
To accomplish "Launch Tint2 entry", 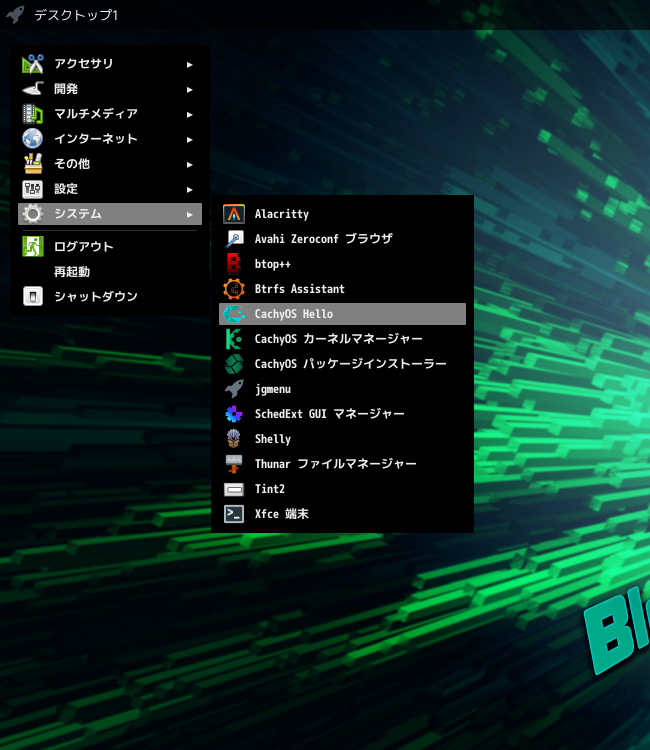I will (342, 489).
